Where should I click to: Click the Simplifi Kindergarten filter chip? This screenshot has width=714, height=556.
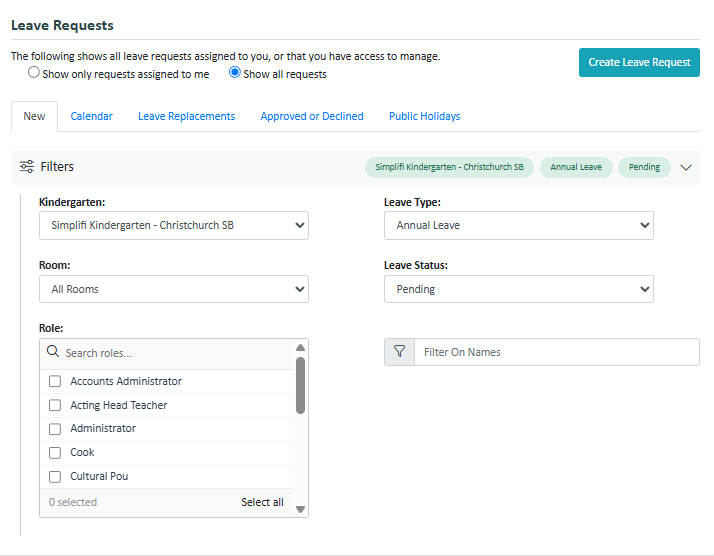[449, 167]
